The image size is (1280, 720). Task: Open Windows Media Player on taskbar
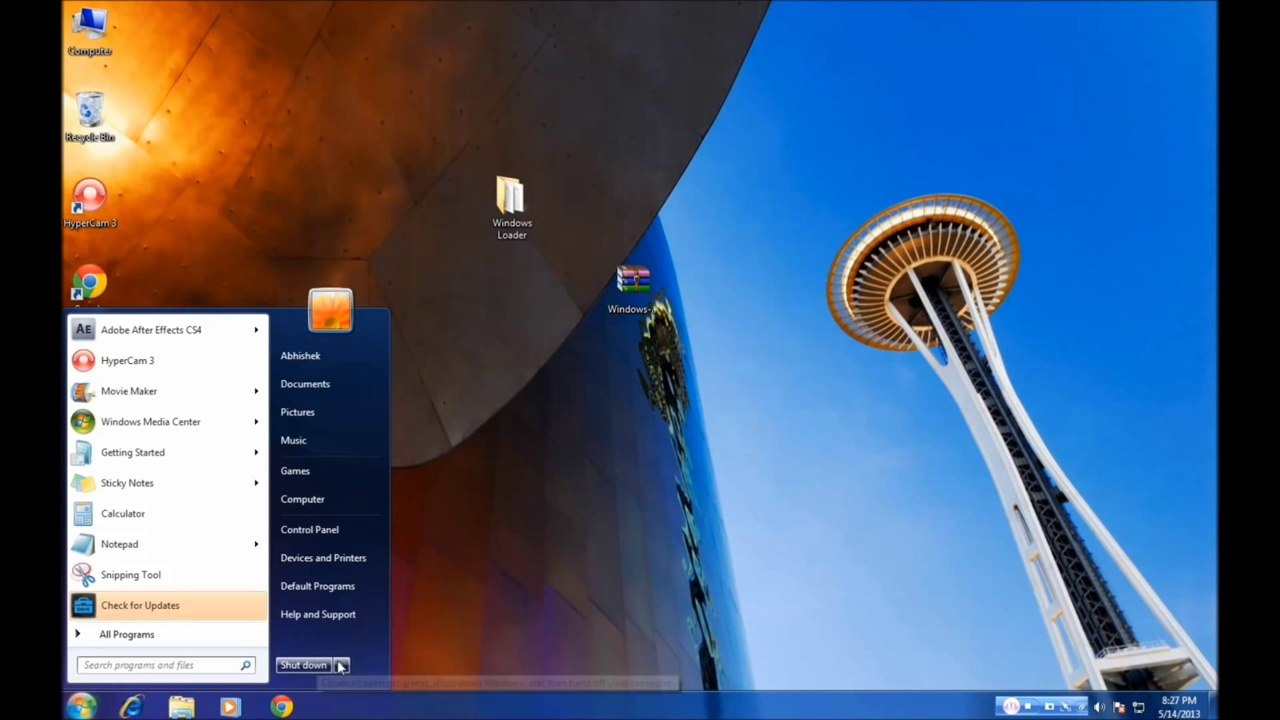[231, 707]
